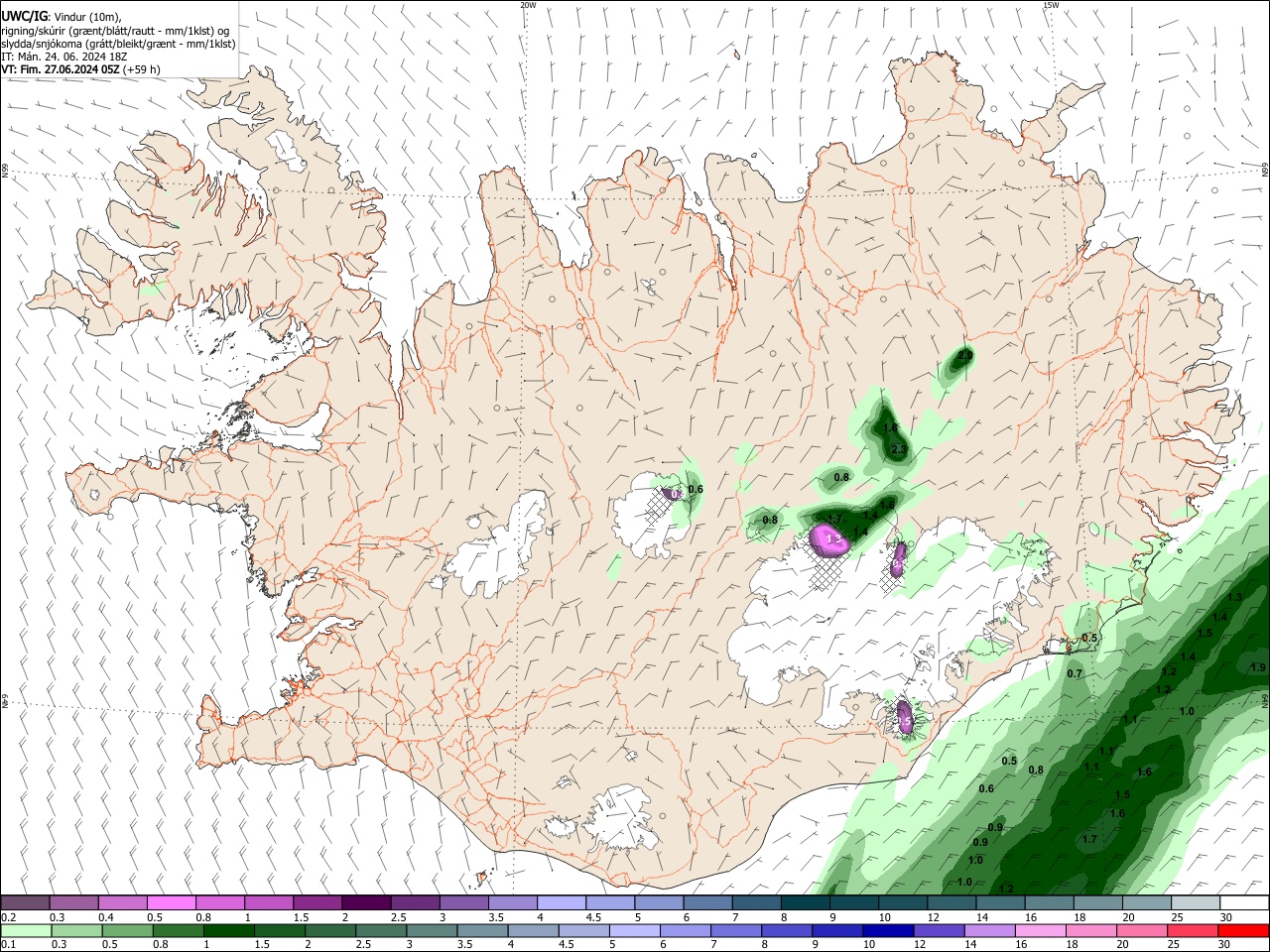1270x952 pixels.
Task: Click the '2.3' precipitation value on the map
Action: 899,449
